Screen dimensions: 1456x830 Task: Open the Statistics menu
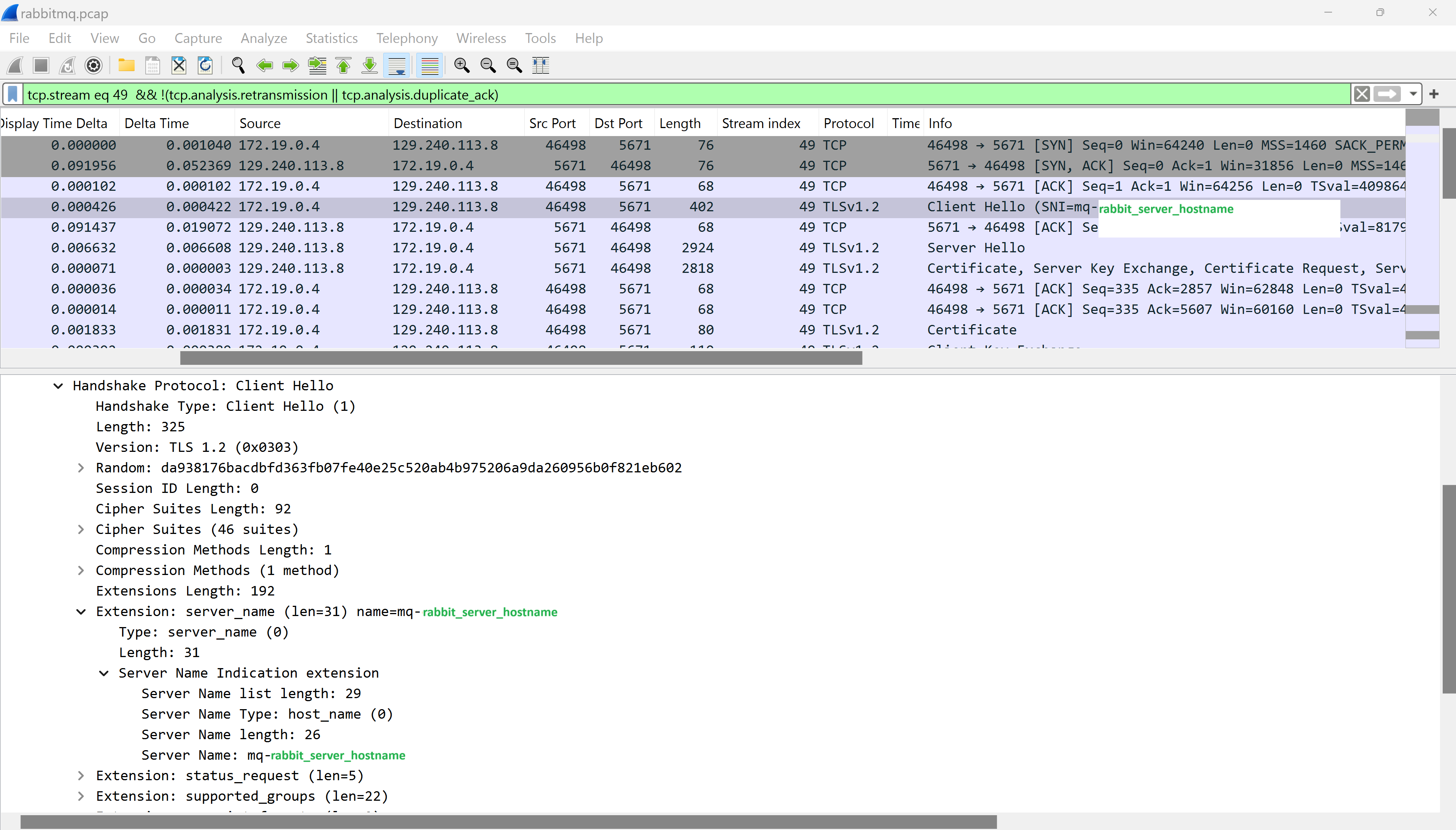point(331,38)
